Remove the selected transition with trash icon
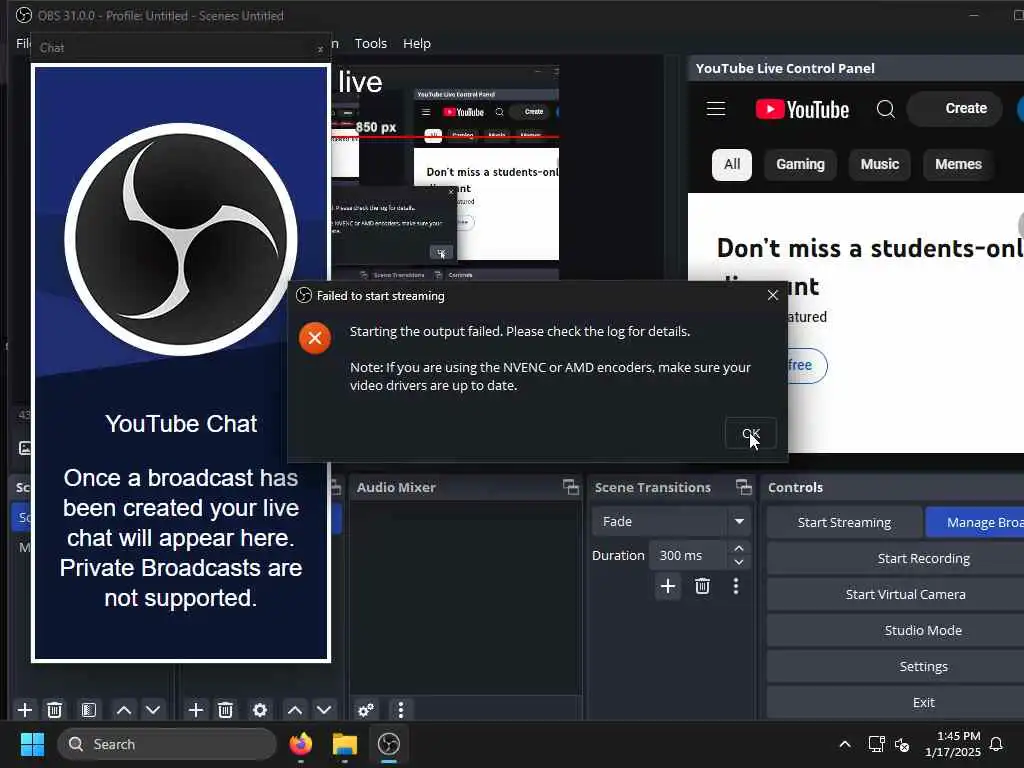This screenshot has height=768, width=1024. tap(702, 586)
